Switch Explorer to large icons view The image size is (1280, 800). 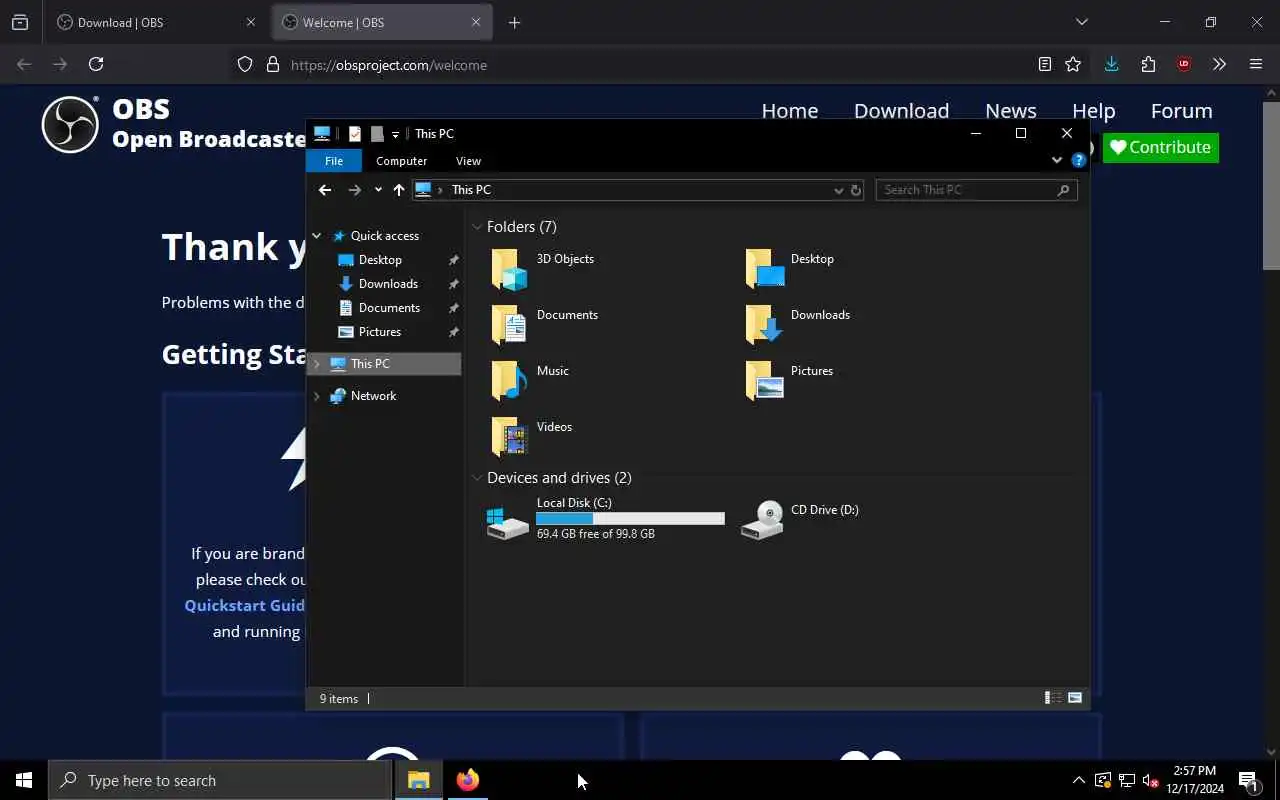(1075, 698)
